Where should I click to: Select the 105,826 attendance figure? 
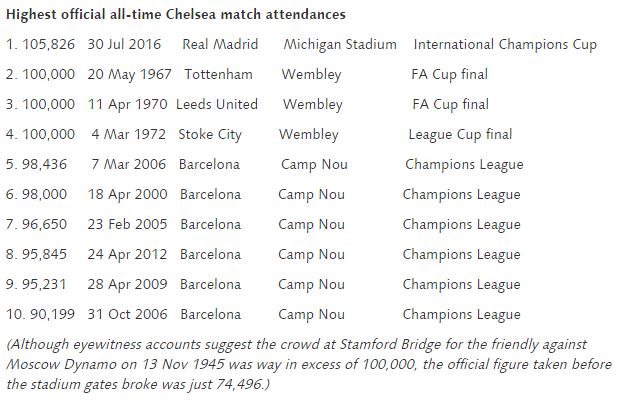pos(49,44)
